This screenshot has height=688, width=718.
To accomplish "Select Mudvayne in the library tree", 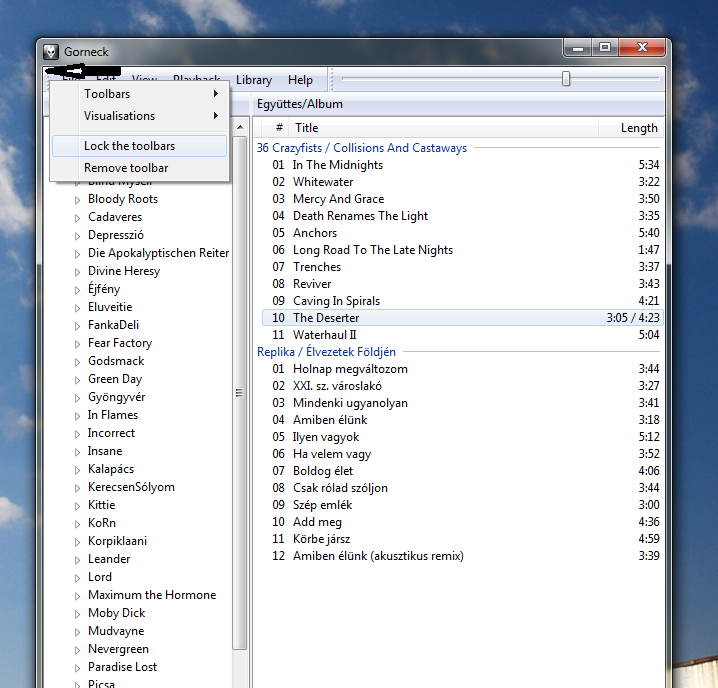I will point(116,631).
